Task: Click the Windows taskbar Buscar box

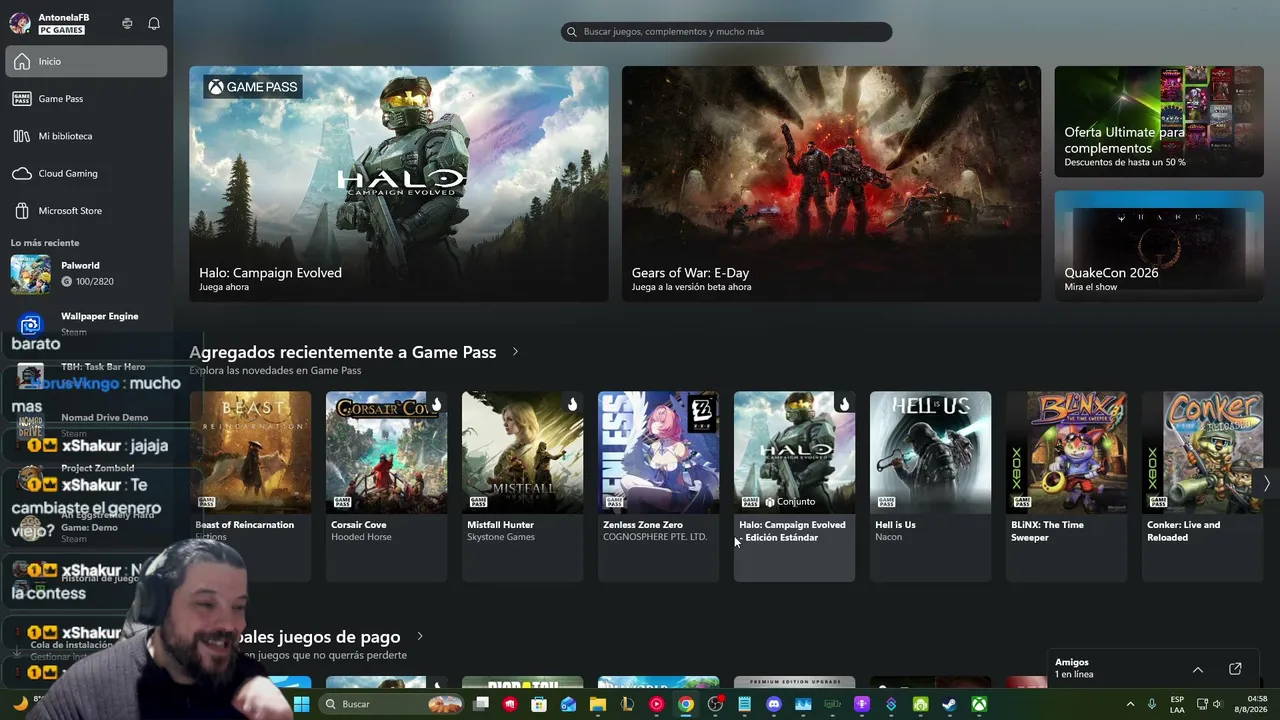Action: pyautogui.click(x=392, y=704)
